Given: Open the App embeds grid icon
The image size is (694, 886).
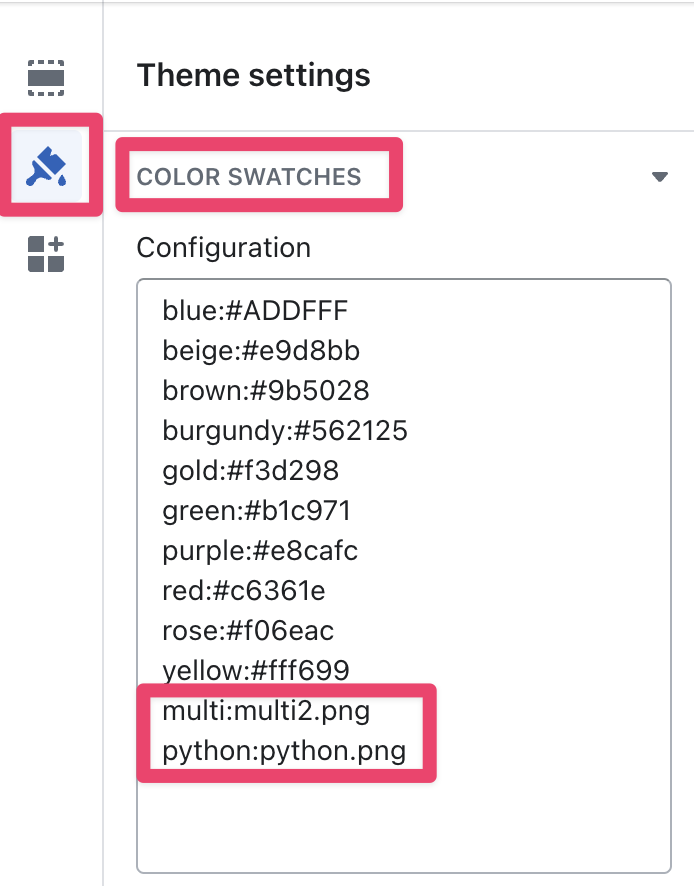Looking at the screenshot, I should pyautogui.click(x=46, y=254).
